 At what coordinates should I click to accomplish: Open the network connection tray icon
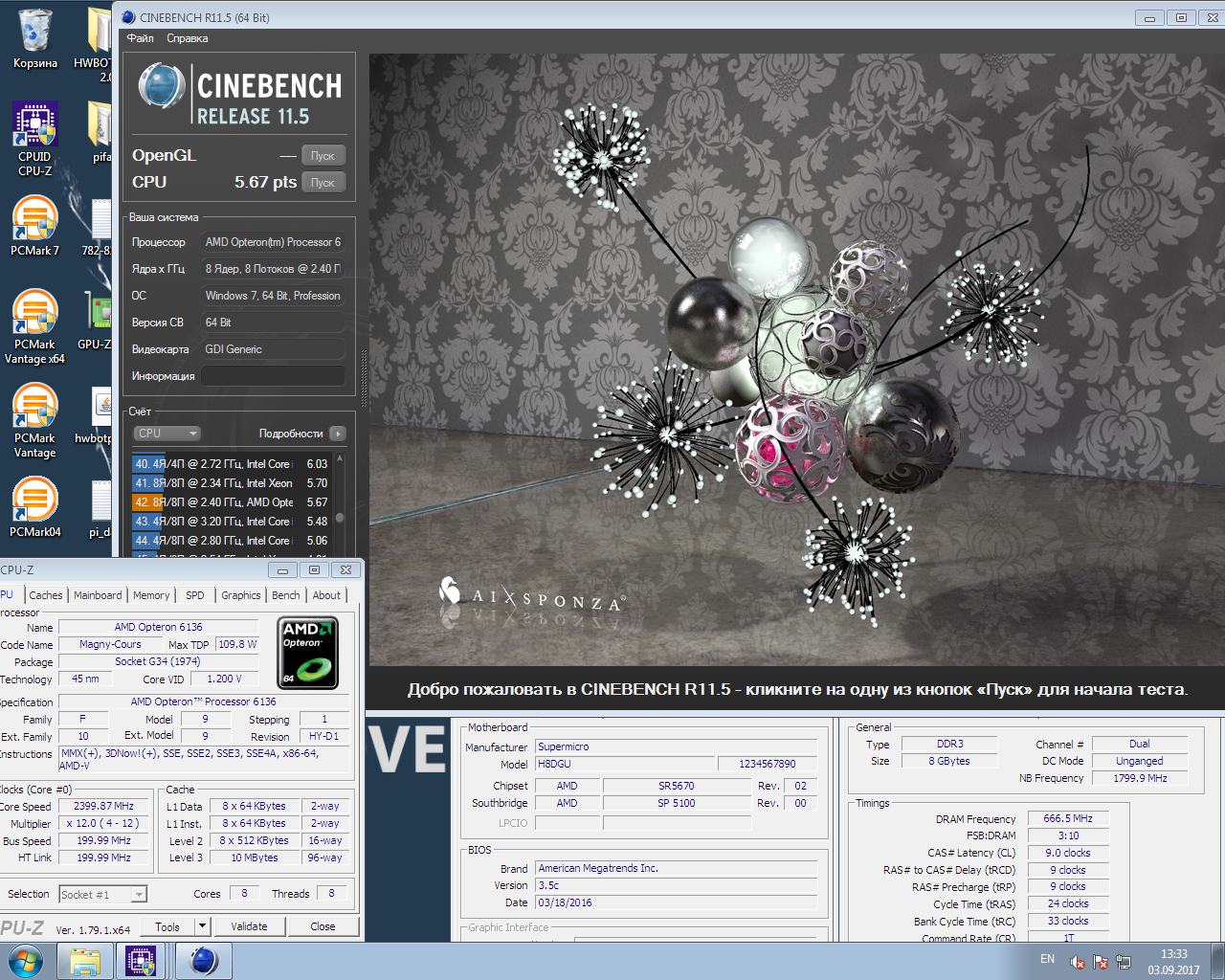(x=1123, y=962)
